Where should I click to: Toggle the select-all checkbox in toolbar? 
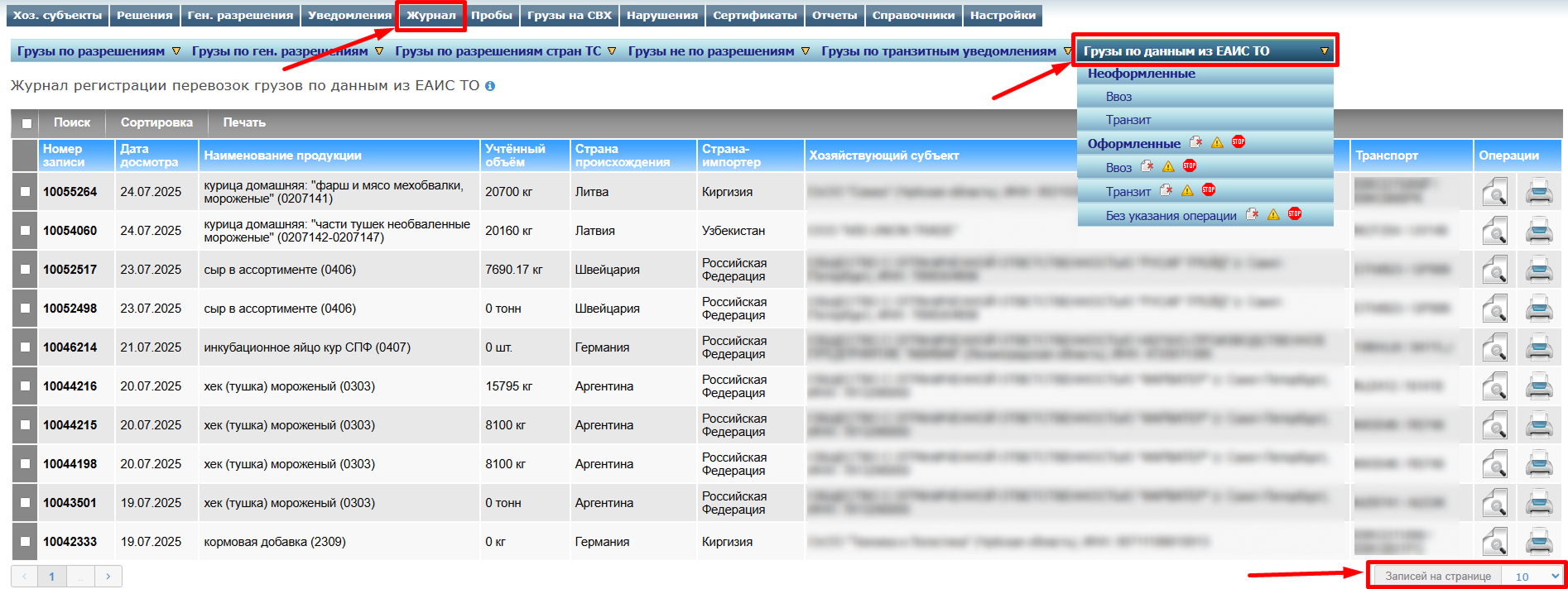point(26,123)
